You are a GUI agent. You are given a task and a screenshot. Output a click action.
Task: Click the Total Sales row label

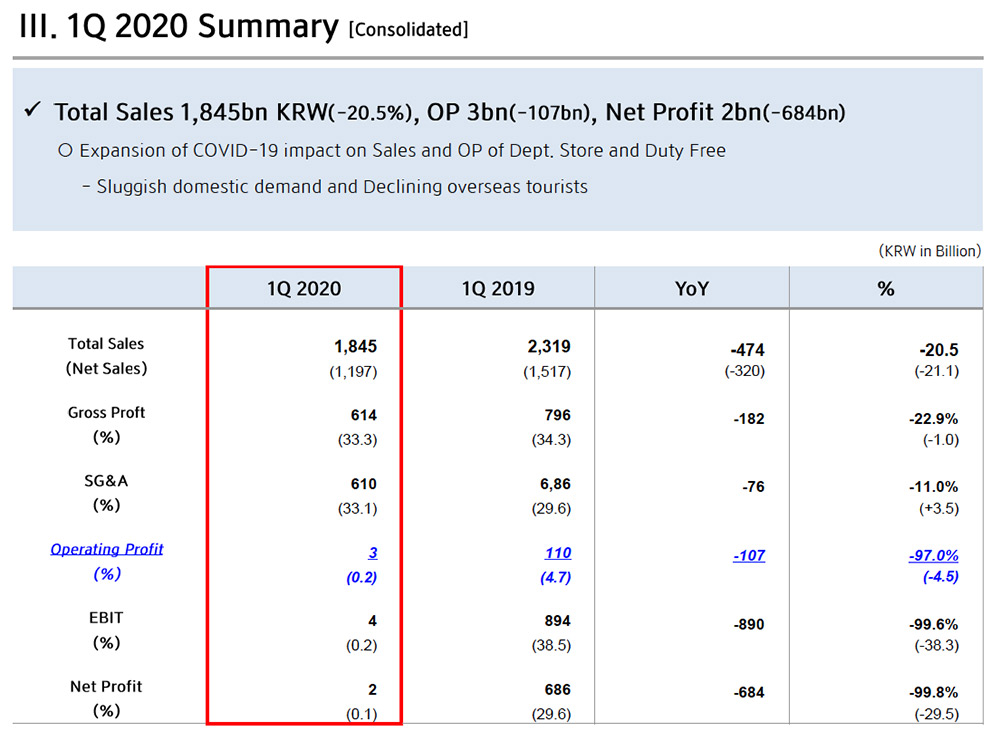pyautogui.click(x=106, y=343)
